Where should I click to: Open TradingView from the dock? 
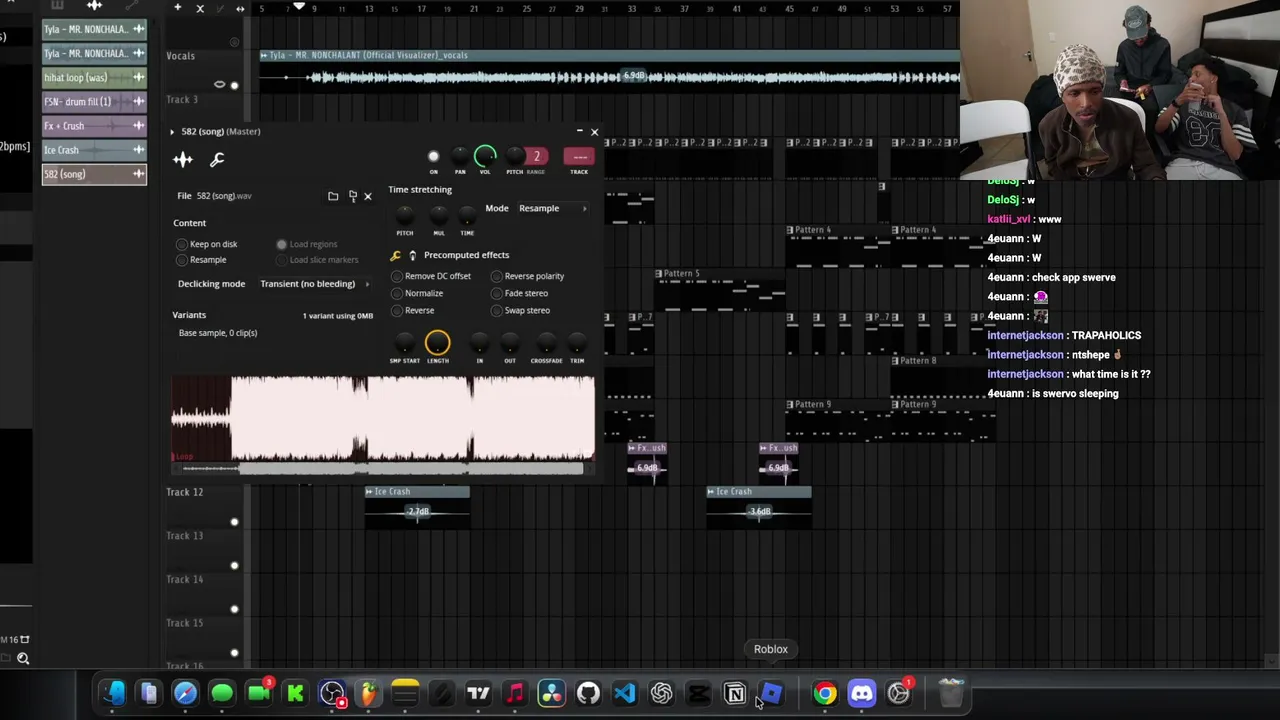tap(478, 693)
